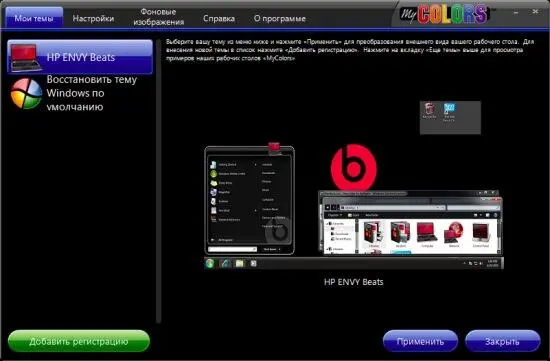This screenshot has width=550, height=361.
Task: Click the desktop icons thumbnail in the preview
Action: tap(450, 118)
